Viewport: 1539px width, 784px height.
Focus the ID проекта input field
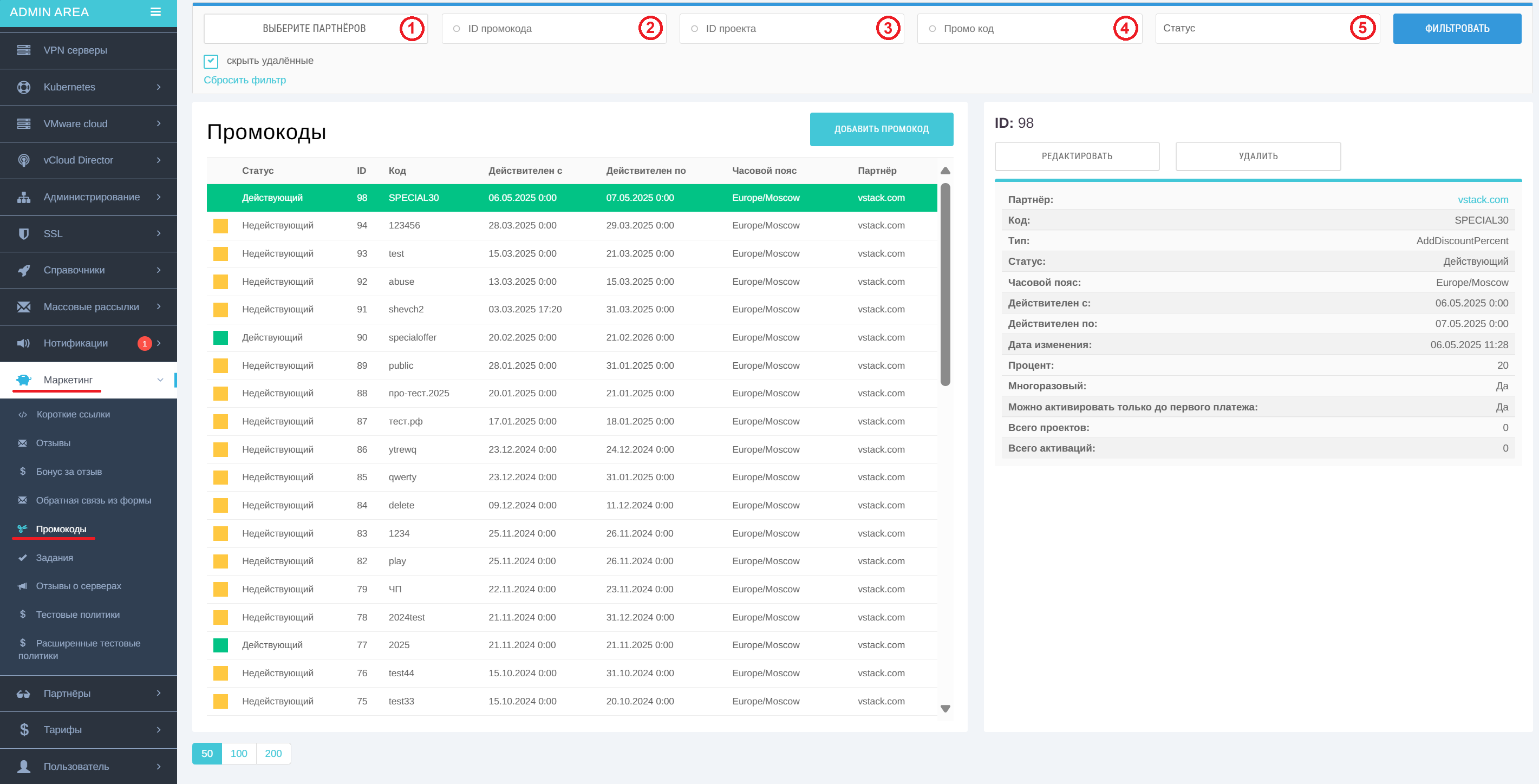792,29
